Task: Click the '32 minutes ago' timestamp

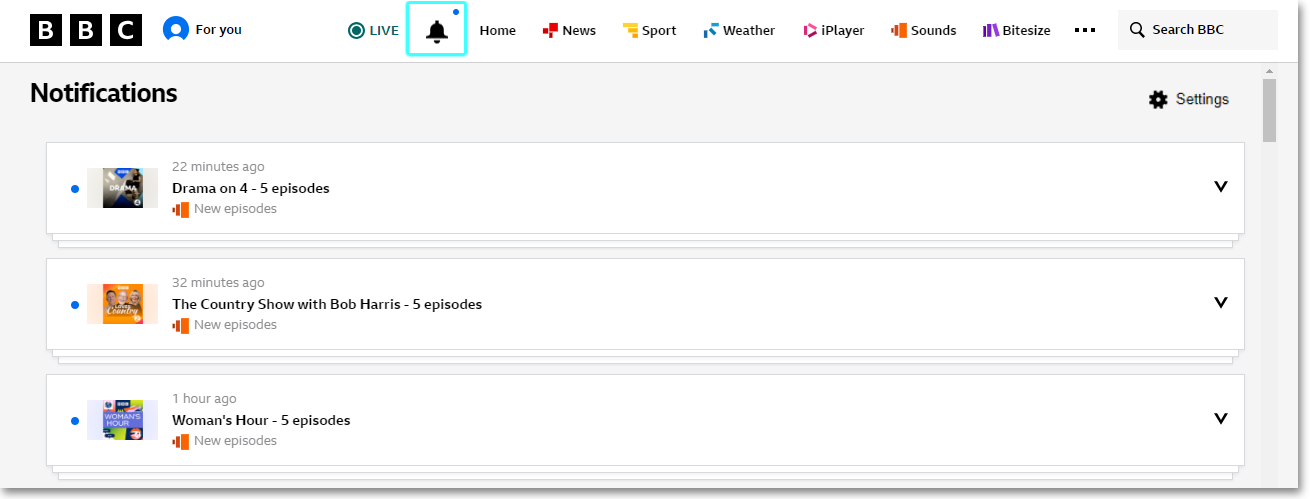Action: (x=218, y=283)
